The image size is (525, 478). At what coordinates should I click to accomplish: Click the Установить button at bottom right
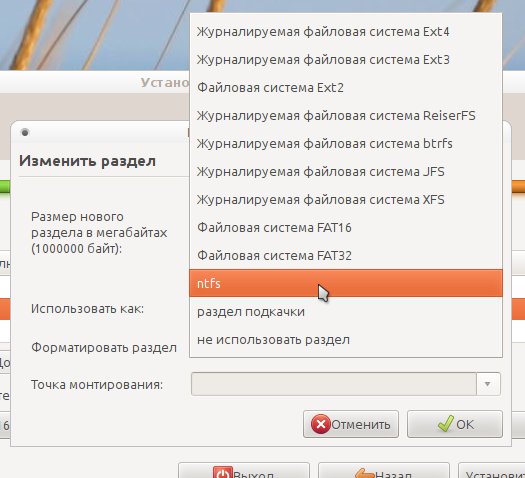click(492, 471)
